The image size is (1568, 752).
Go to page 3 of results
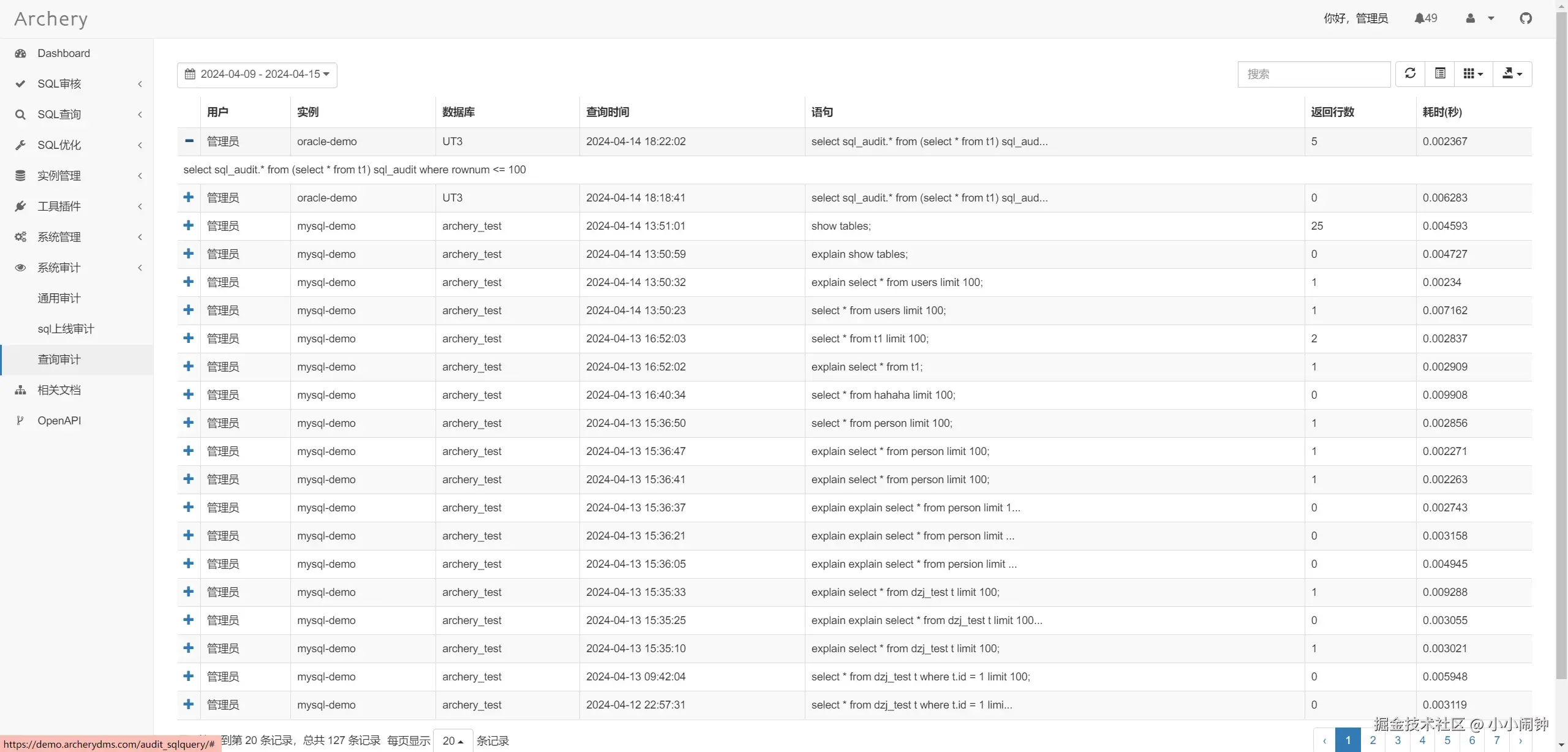click(x=1398, y=740)
